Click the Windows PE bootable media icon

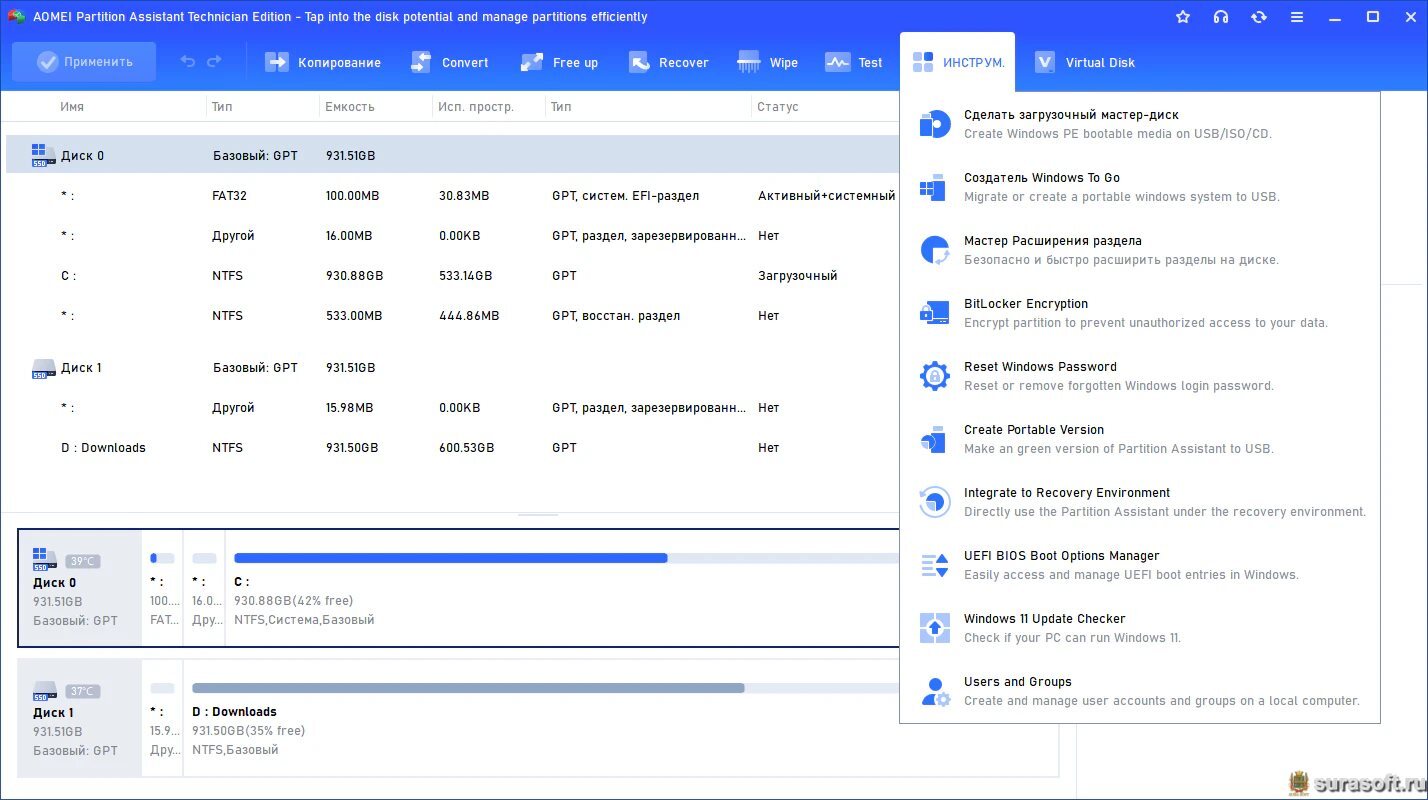[x=934, y=124]
